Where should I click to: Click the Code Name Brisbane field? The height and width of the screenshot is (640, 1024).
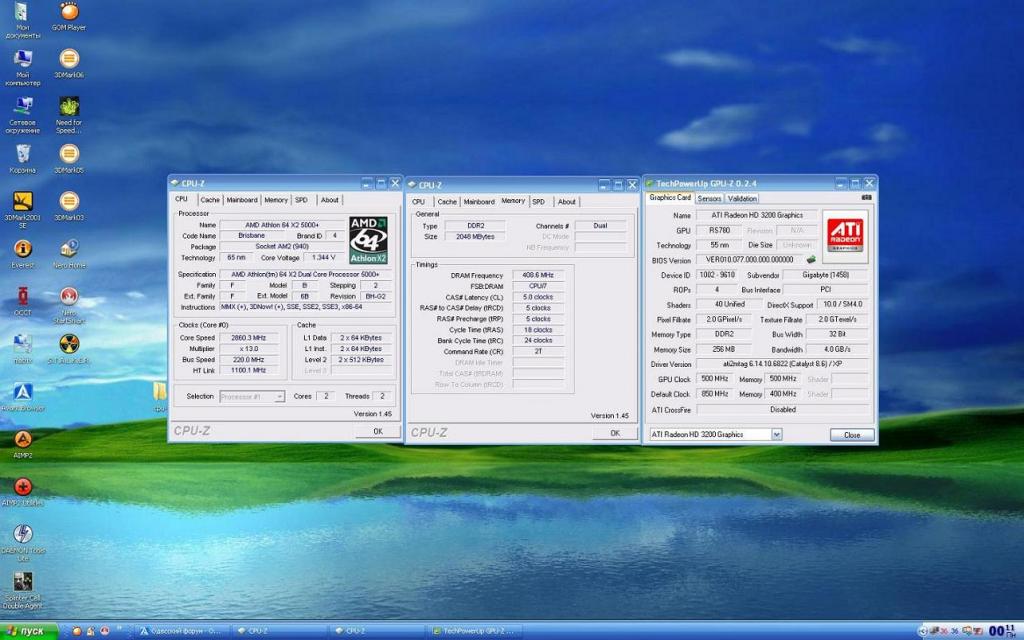coord(251,235)
